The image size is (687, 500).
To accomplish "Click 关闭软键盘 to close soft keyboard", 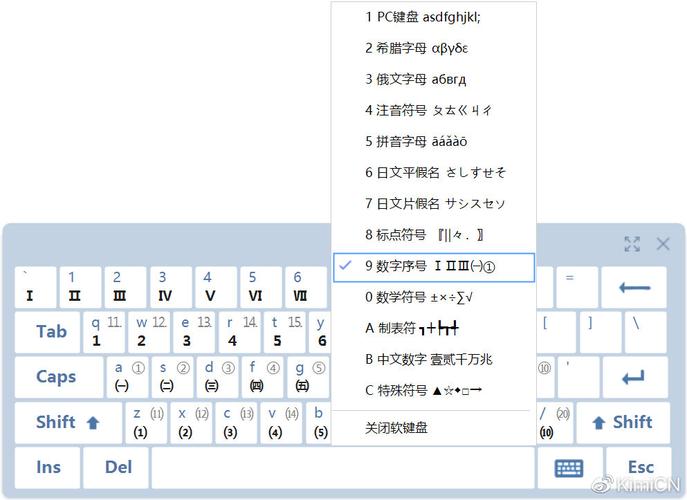I will 434,428.
